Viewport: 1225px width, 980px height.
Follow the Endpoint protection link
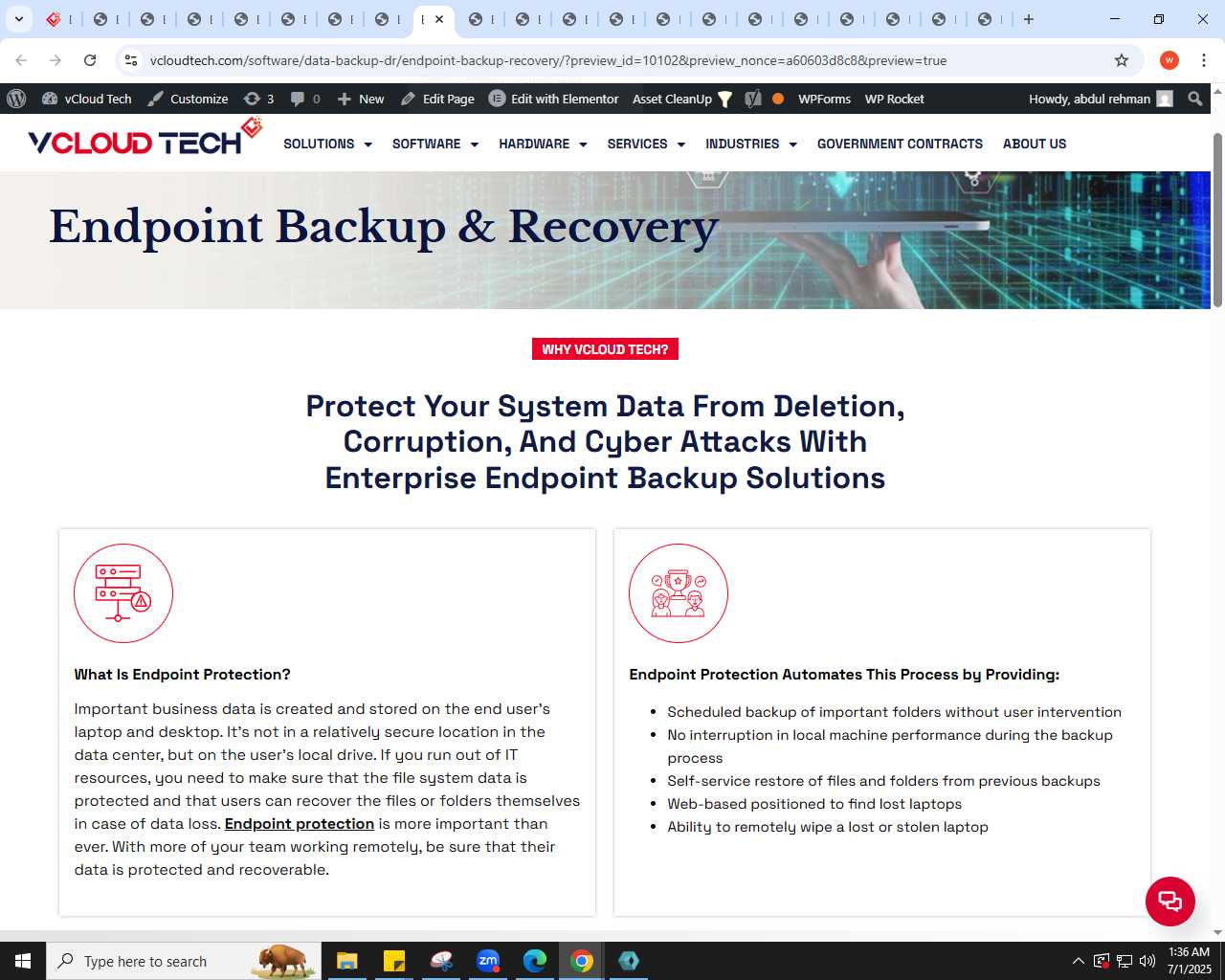click(x=300, y=824)
